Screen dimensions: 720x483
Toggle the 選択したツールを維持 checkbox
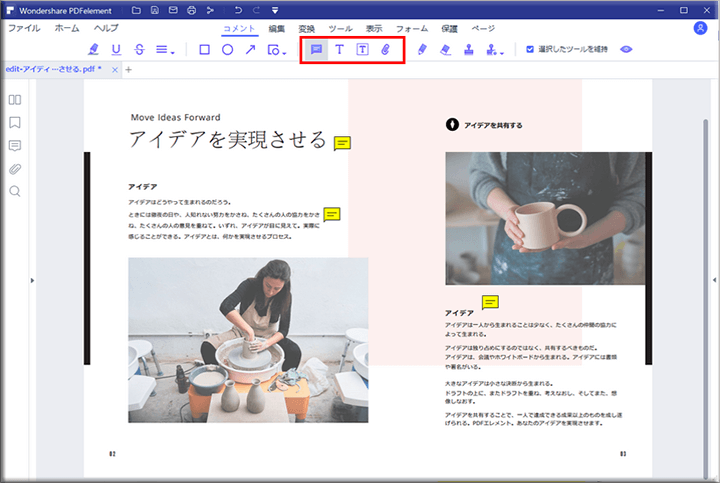point(530,49)
